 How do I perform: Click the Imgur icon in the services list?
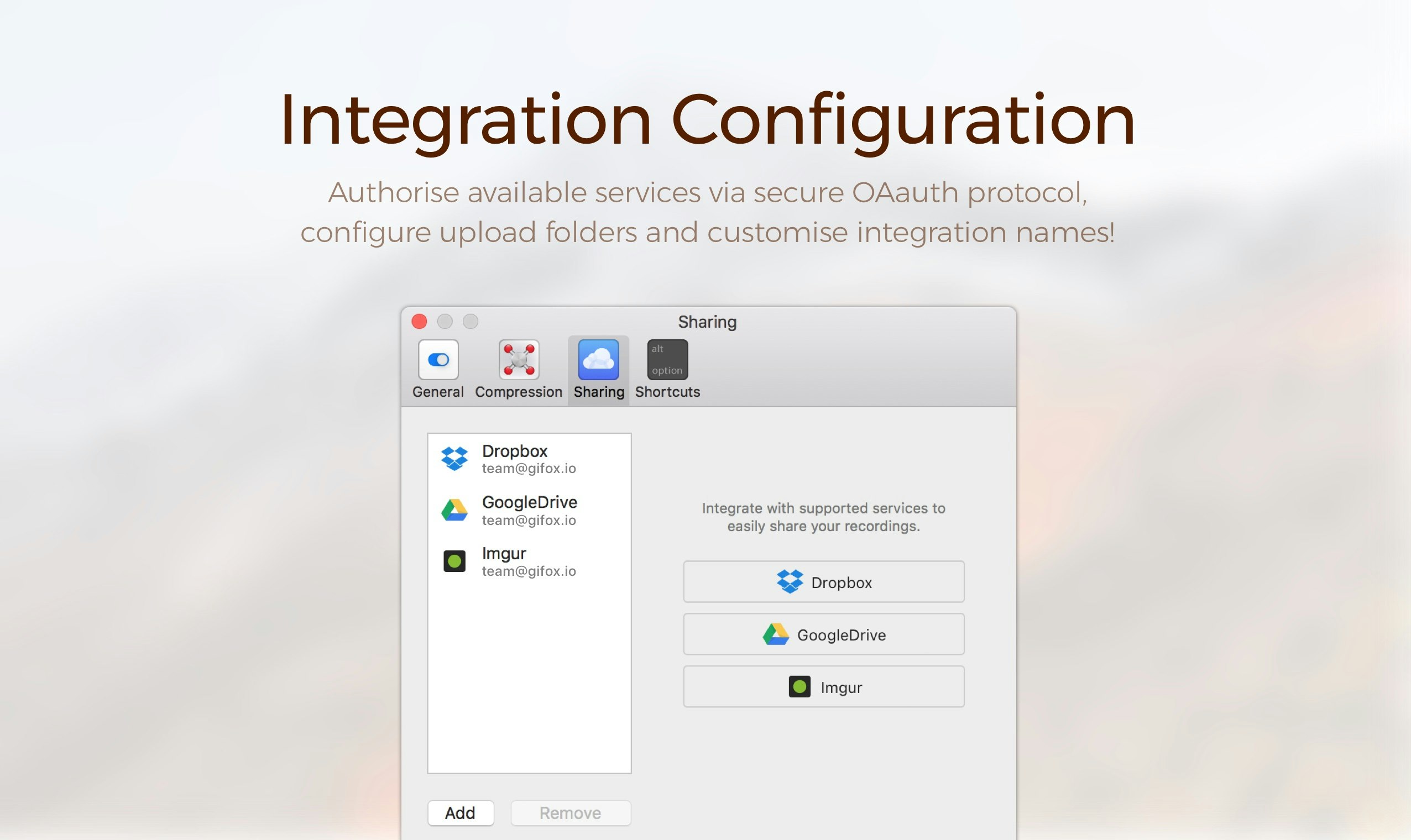[x=454, y=561]
